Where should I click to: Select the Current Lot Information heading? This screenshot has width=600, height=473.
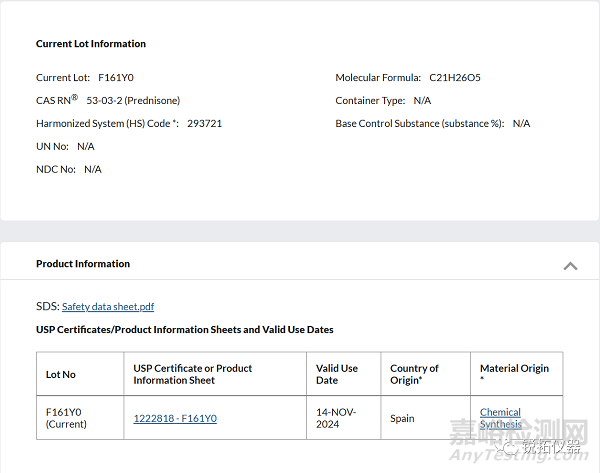(91, 44)
